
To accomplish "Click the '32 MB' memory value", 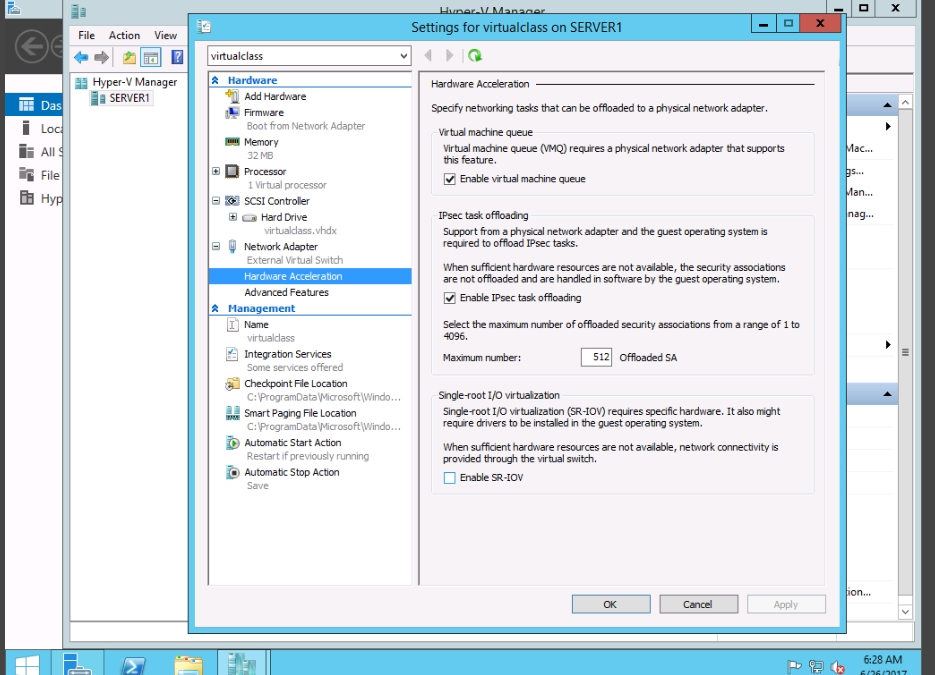I will [260, 156].
